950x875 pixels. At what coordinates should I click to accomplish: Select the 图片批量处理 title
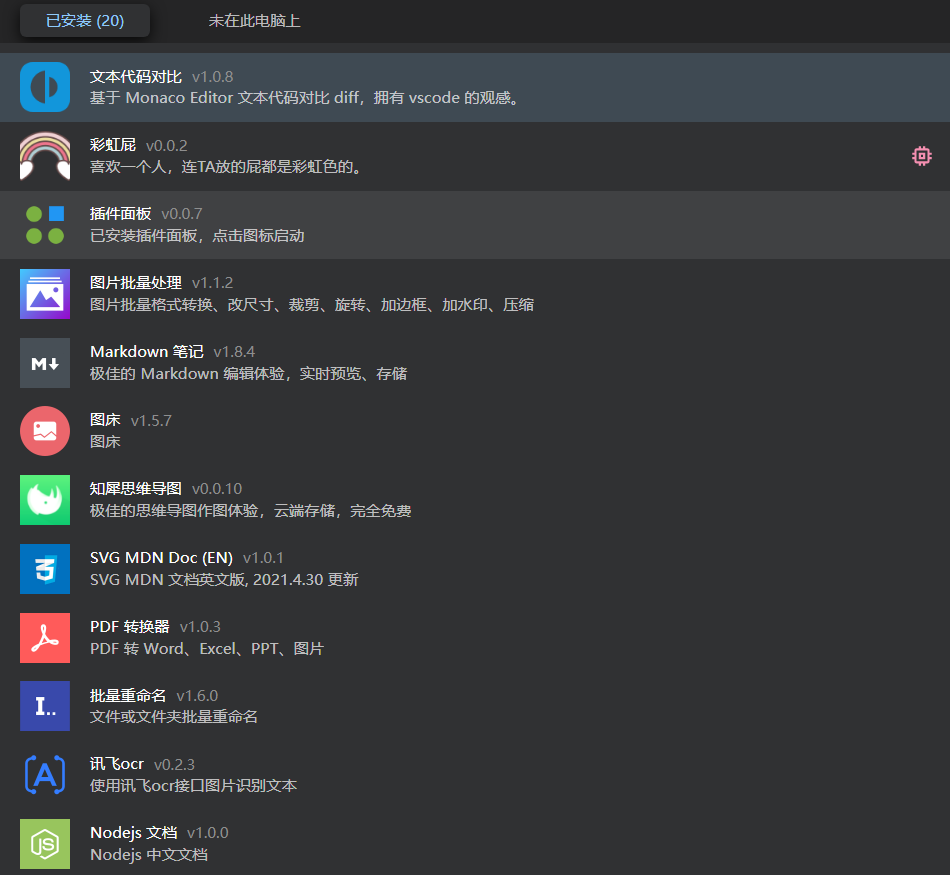136,282
